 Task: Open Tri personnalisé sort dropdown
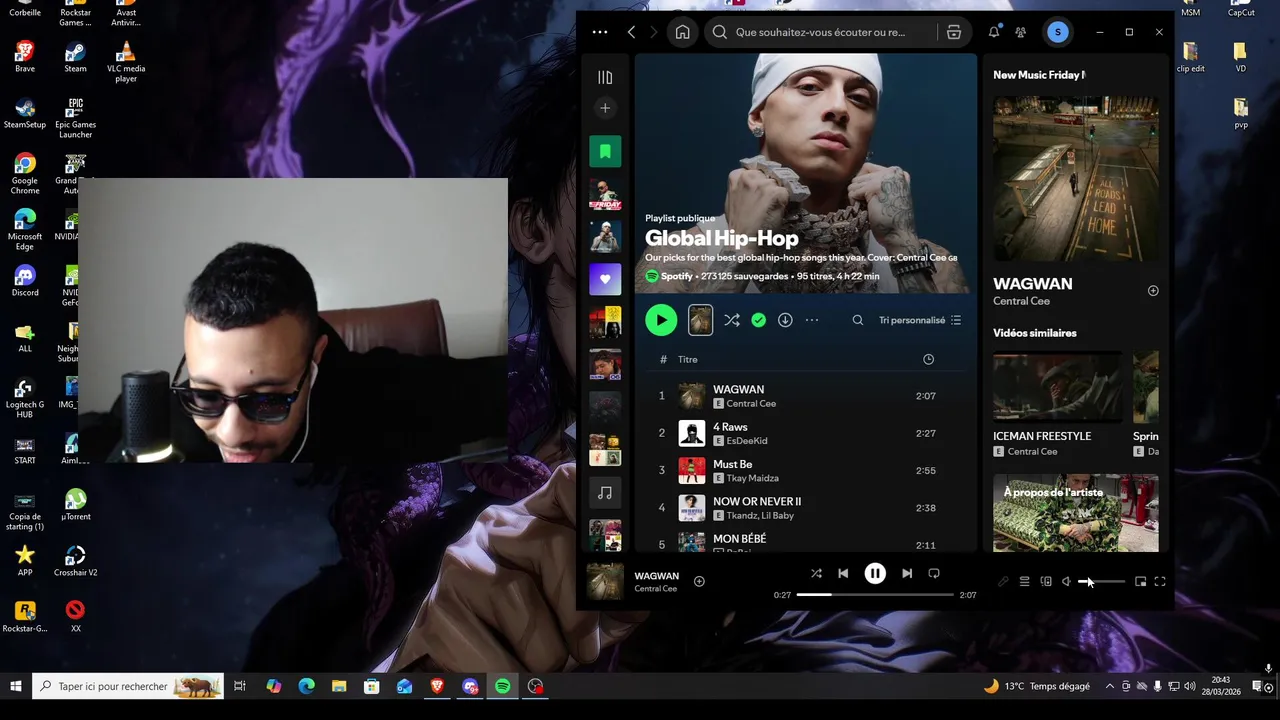(x=920, y=320)
